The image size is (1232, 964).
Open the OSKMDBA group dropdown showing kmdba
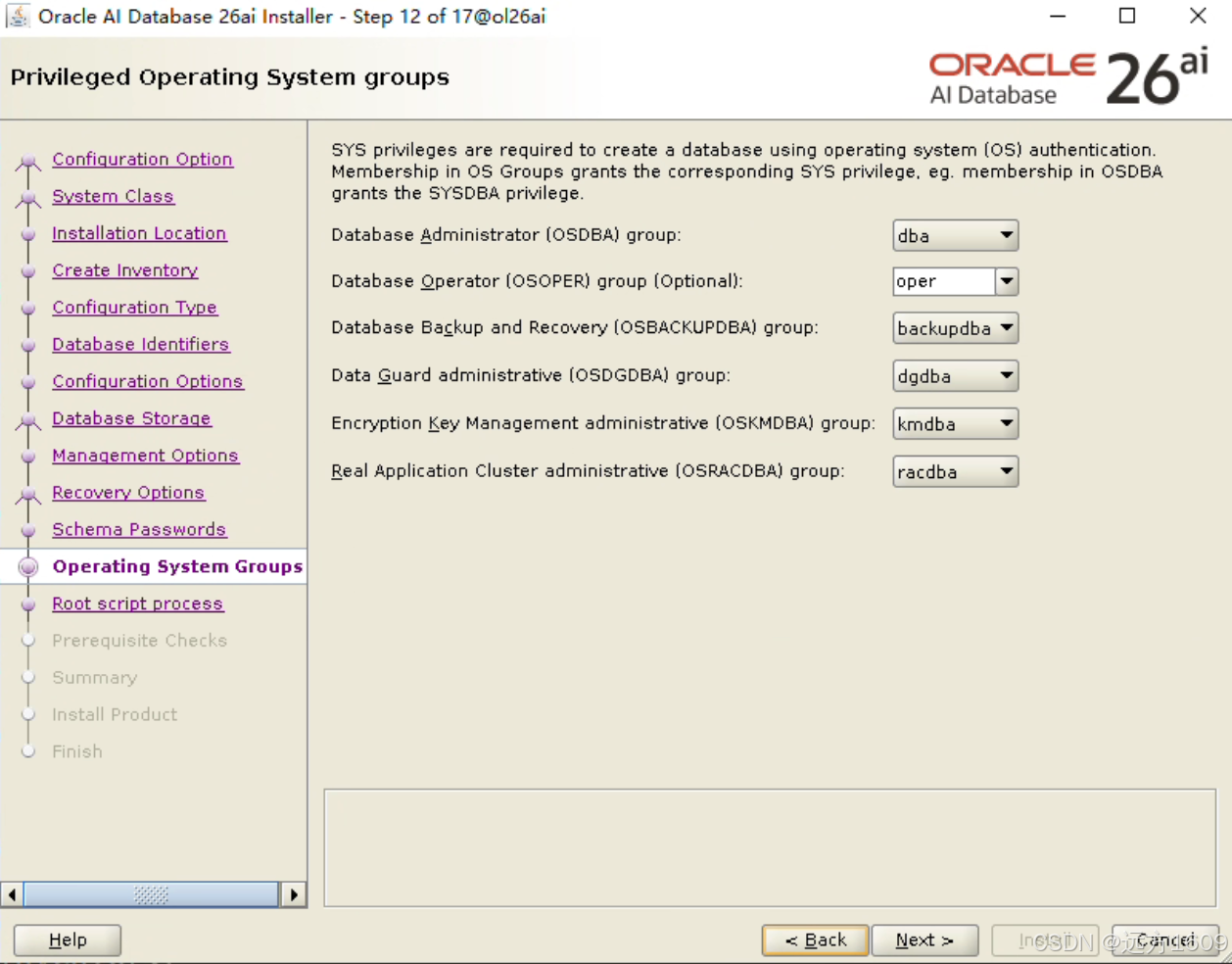(x=956, y=424)
